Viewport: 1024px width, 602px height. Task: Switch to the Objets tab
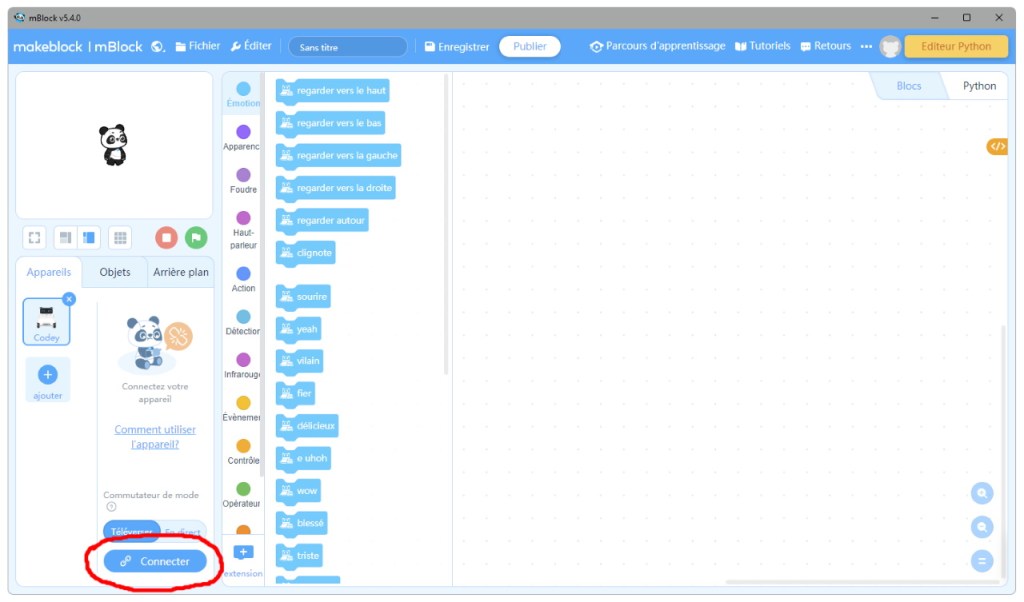[115, 272]
